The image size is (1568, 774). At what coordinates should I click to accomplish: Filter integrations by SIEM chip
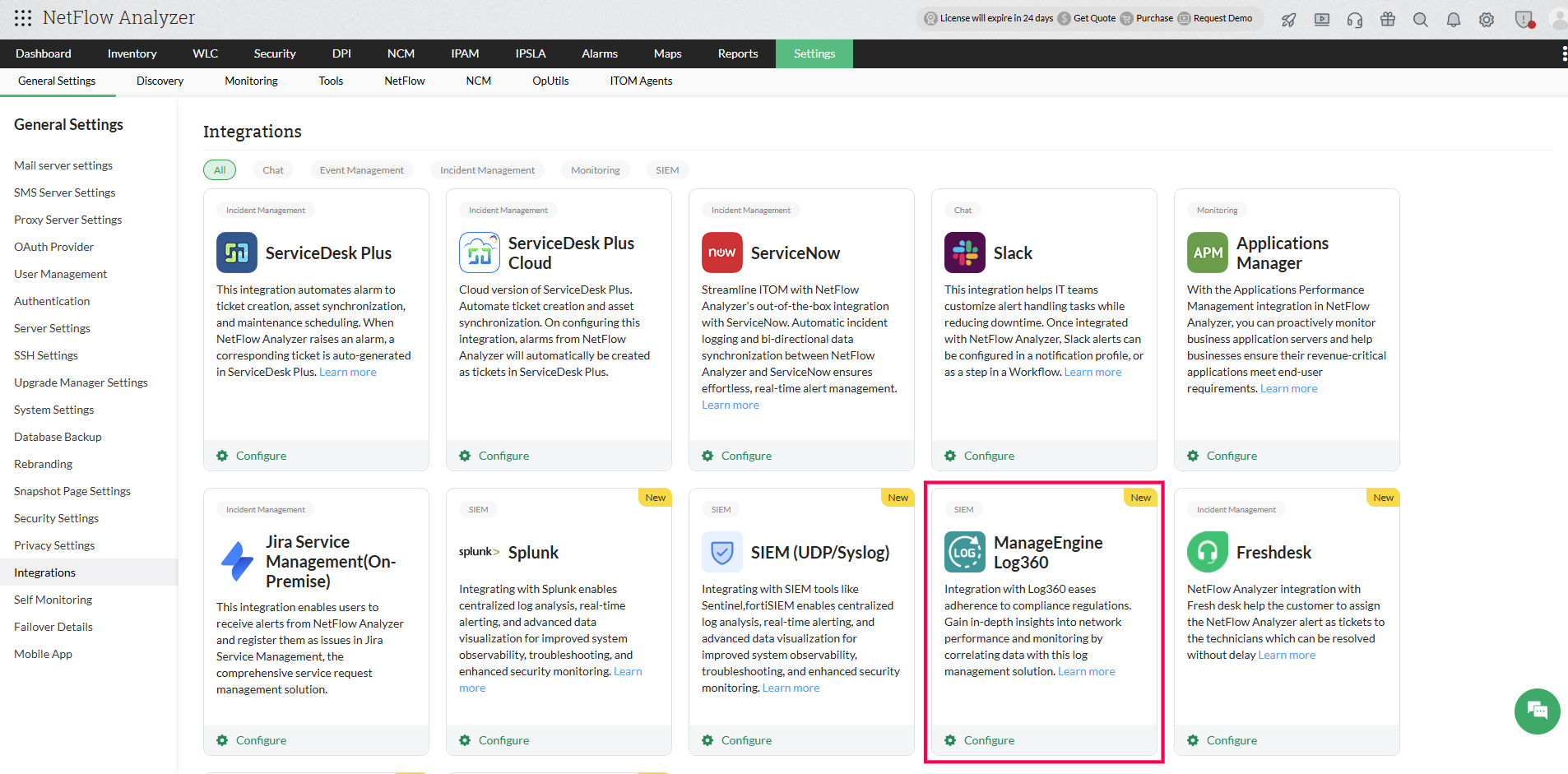coord(667,170)
